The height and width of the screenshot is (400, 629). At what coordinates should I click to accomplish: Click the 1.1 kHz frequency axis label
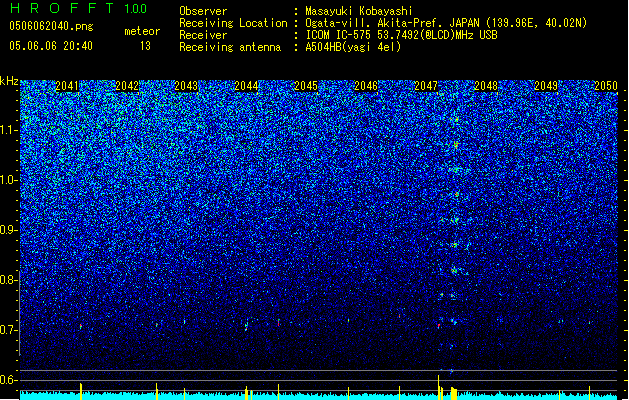point(9,130)
